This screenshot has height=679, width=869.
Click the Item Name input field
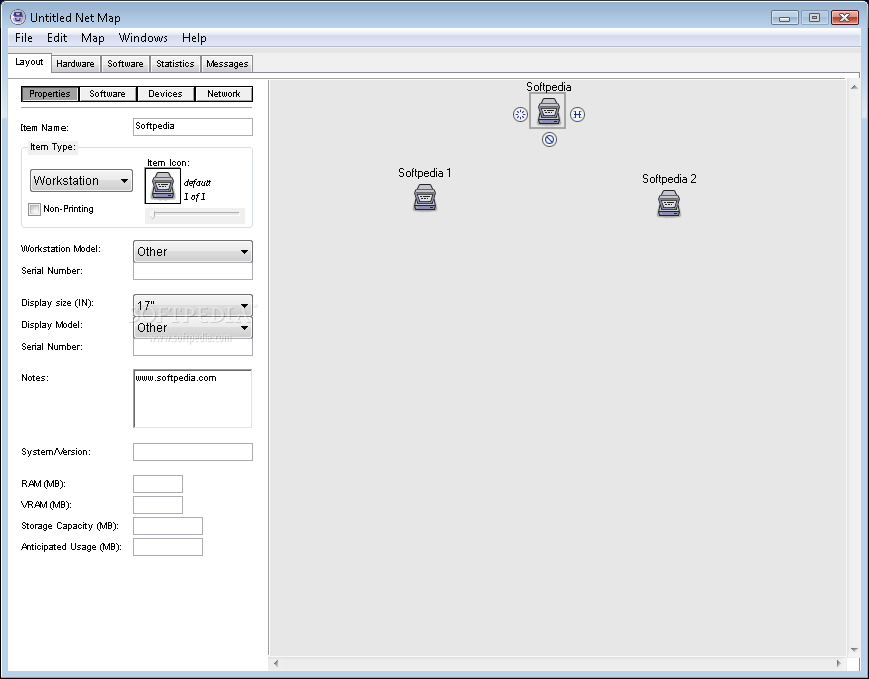pos(193,127)
